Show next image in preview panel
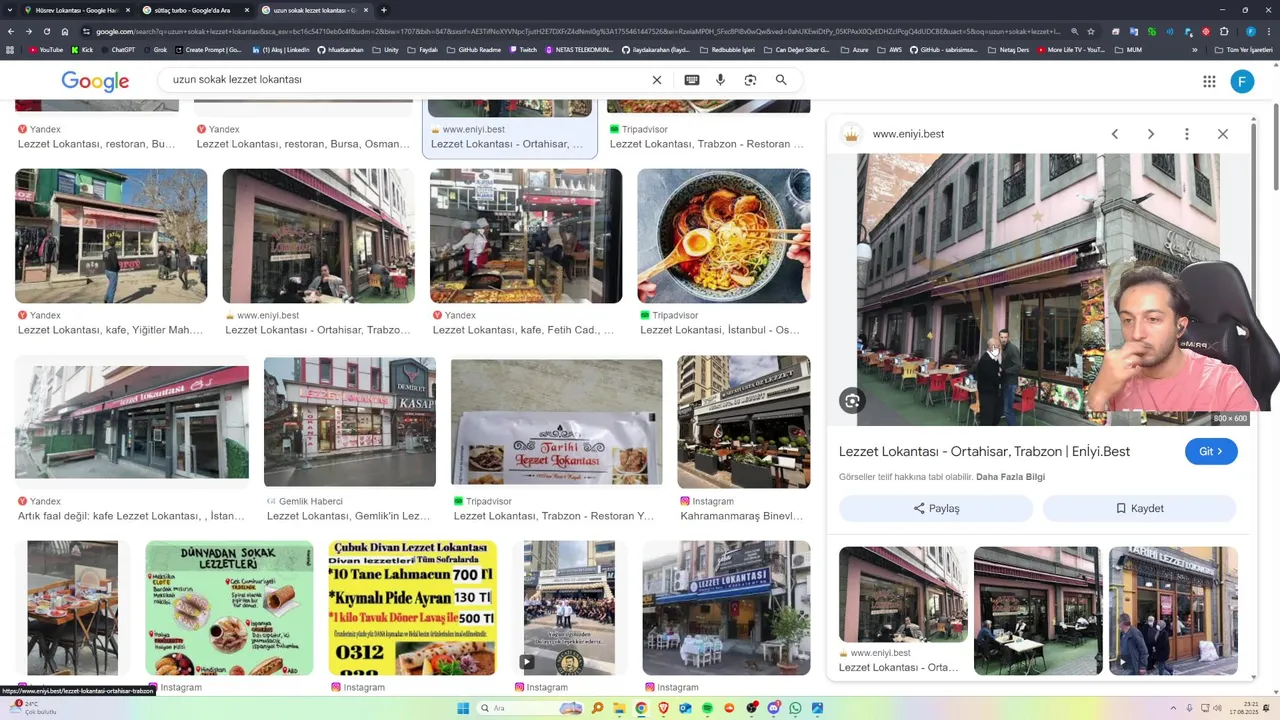Viewport: 1280px width, 720px height. pos(1150,134)
